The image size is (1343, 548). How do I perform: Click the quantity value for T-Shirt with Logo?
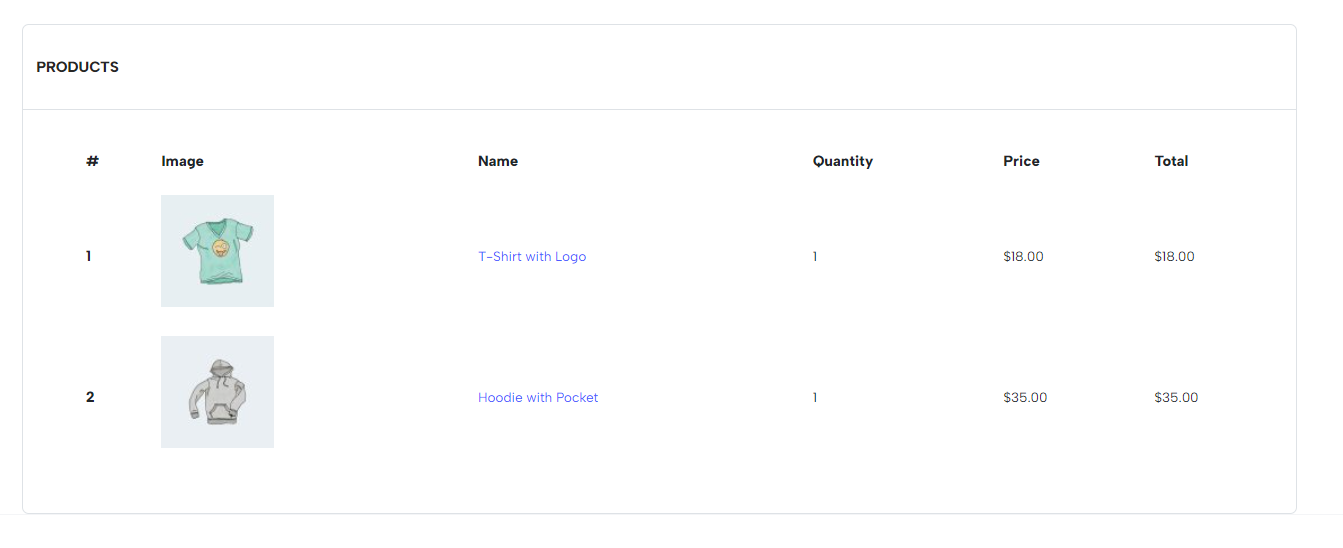(815, 257)
